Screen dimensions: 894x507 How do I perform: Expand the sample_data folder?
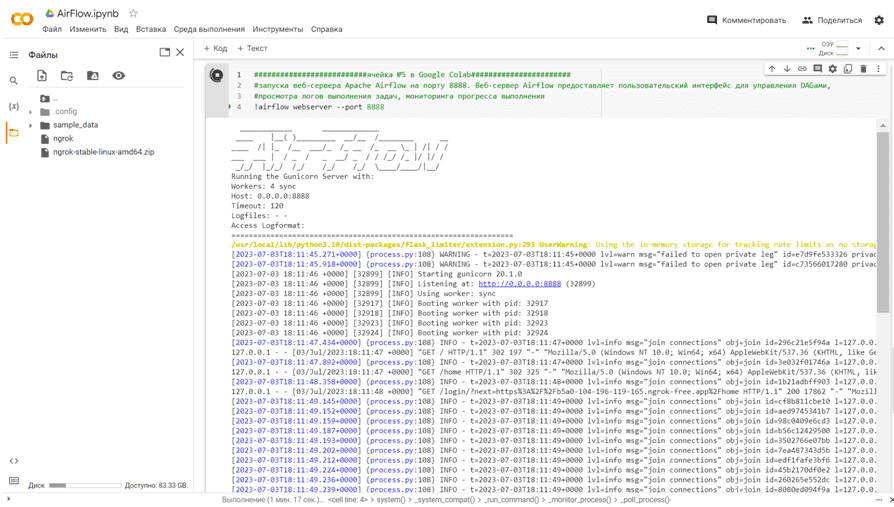pyautogui.click(x=30, y=125)
